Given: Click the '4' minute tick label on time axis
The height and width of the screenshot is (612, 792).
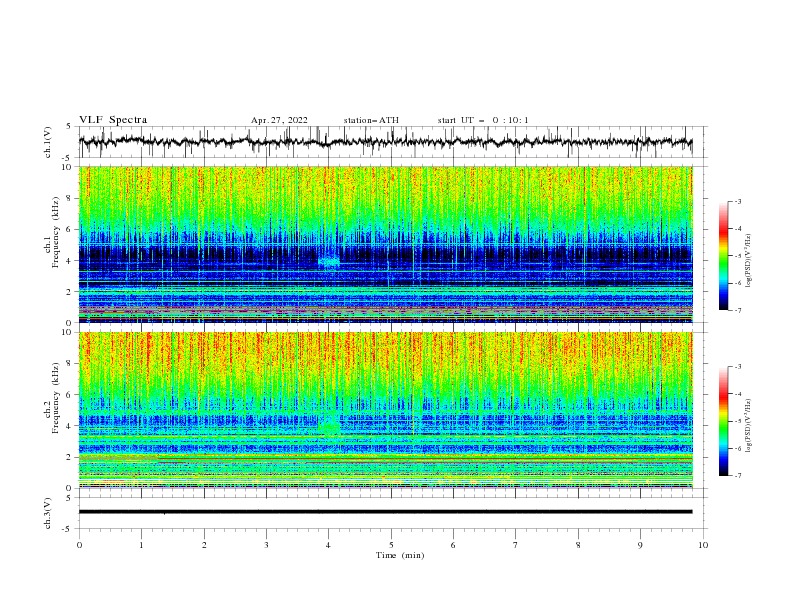Looking at the screenshot, I should [329, 545].
